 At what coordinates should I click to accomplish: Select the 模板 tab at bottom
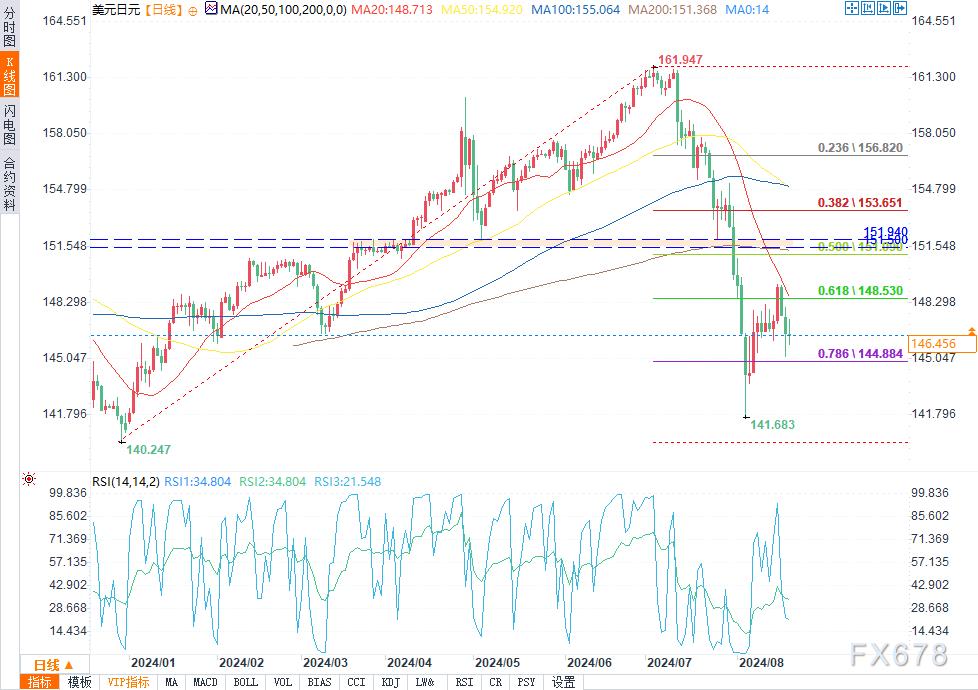[x=79, y=682]
